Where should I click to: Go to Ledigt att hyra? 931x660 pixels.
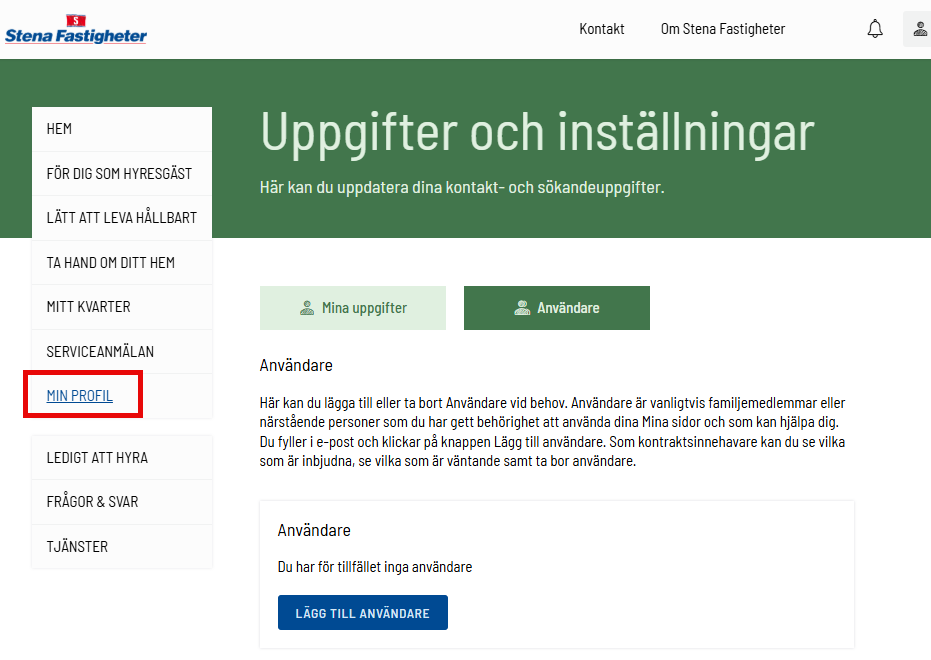point(97,458)
